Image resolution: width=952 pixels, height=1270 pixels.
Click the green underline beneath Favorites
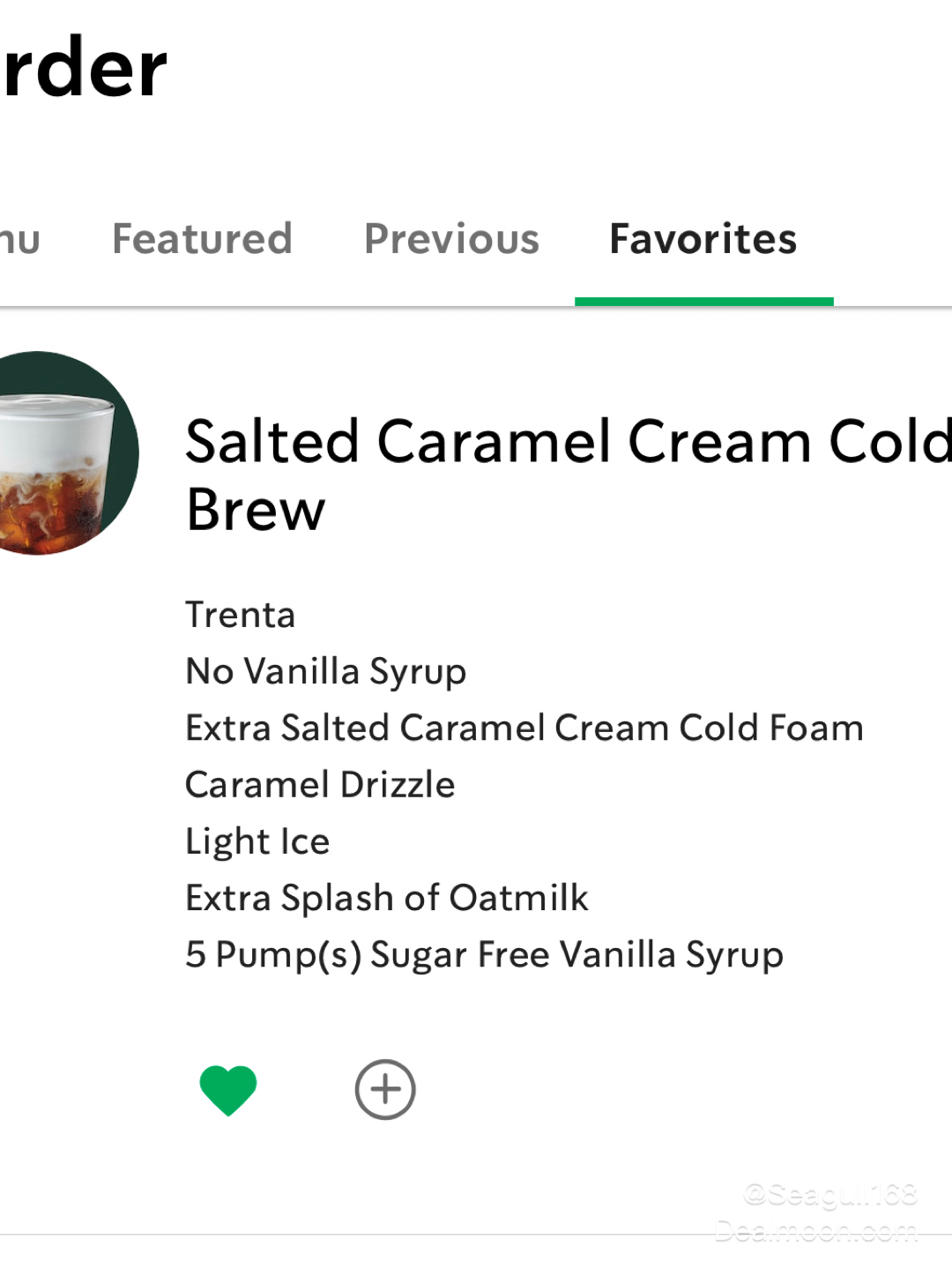click(703, 302)
